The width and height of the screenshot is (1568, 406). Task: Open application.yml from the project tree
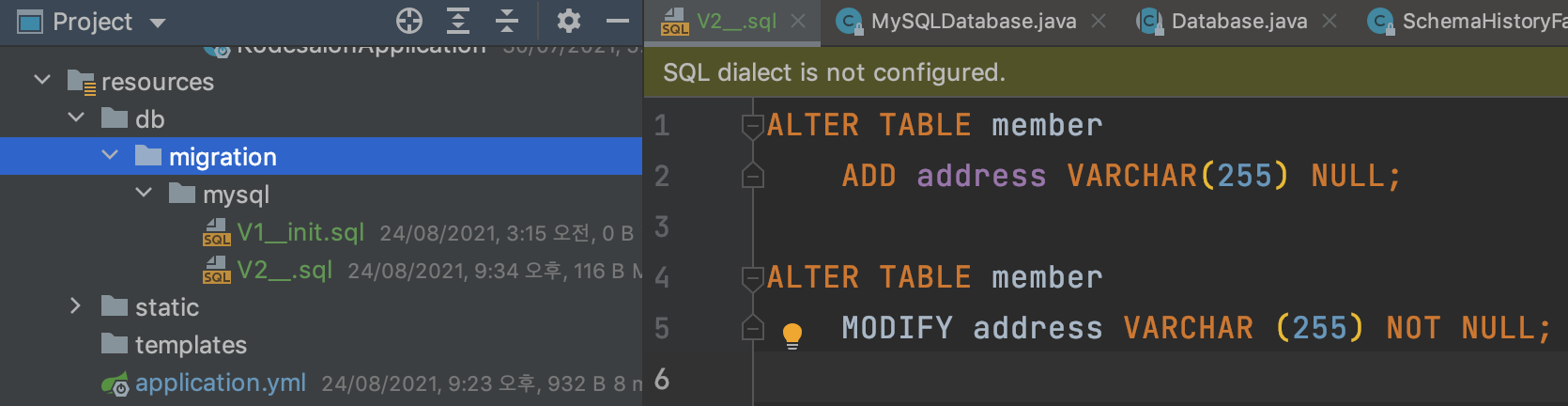pos(221,383)
